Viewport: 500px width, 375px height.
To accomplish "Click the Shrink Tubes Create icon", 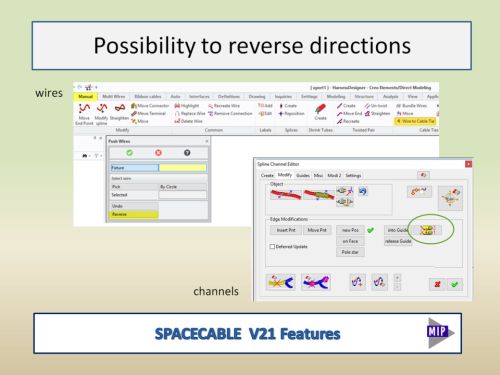I will coord(320,112).
